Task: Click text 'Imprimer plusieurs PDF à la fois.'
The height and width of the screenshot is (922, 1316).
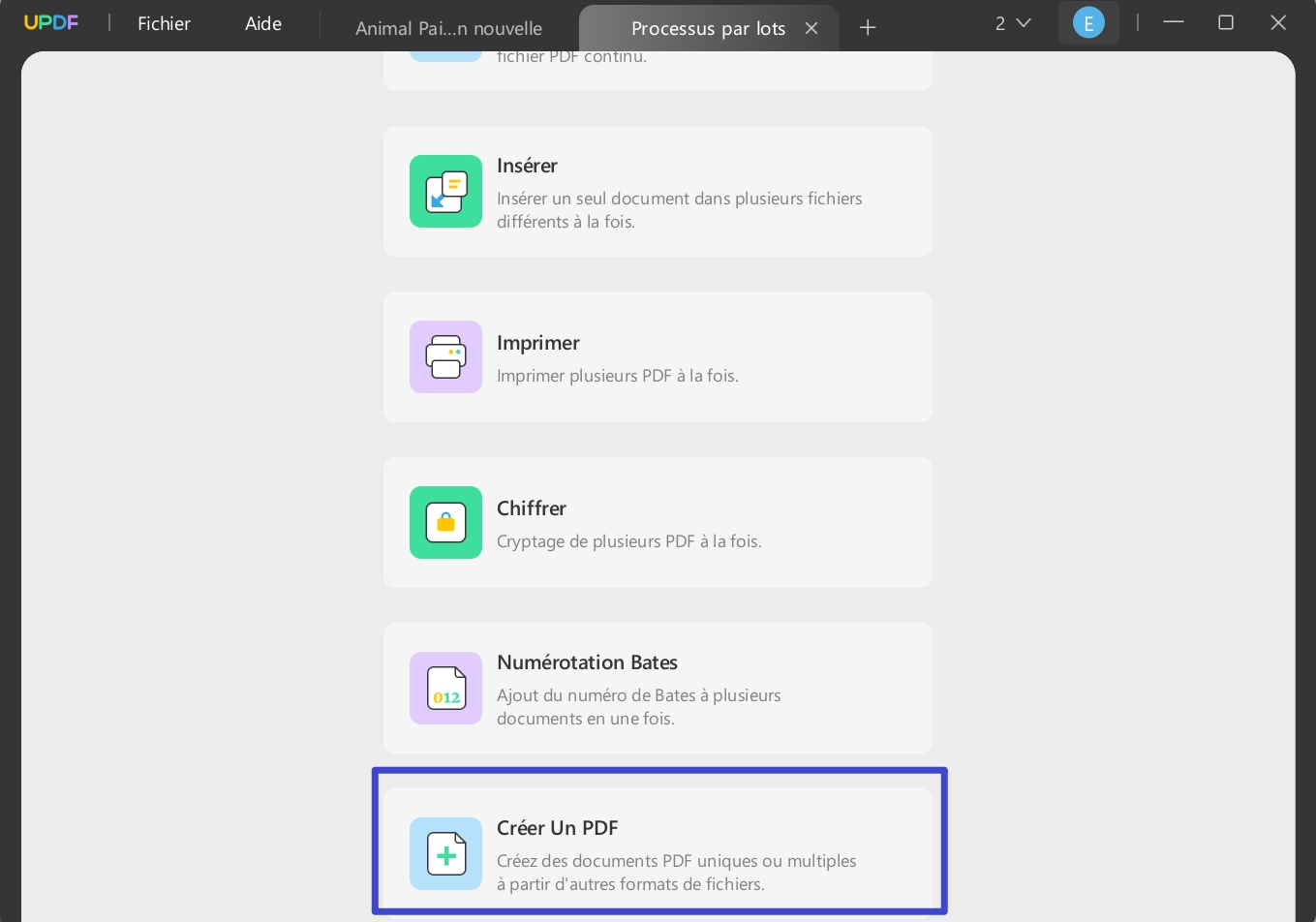Action: tap(618, 376)
